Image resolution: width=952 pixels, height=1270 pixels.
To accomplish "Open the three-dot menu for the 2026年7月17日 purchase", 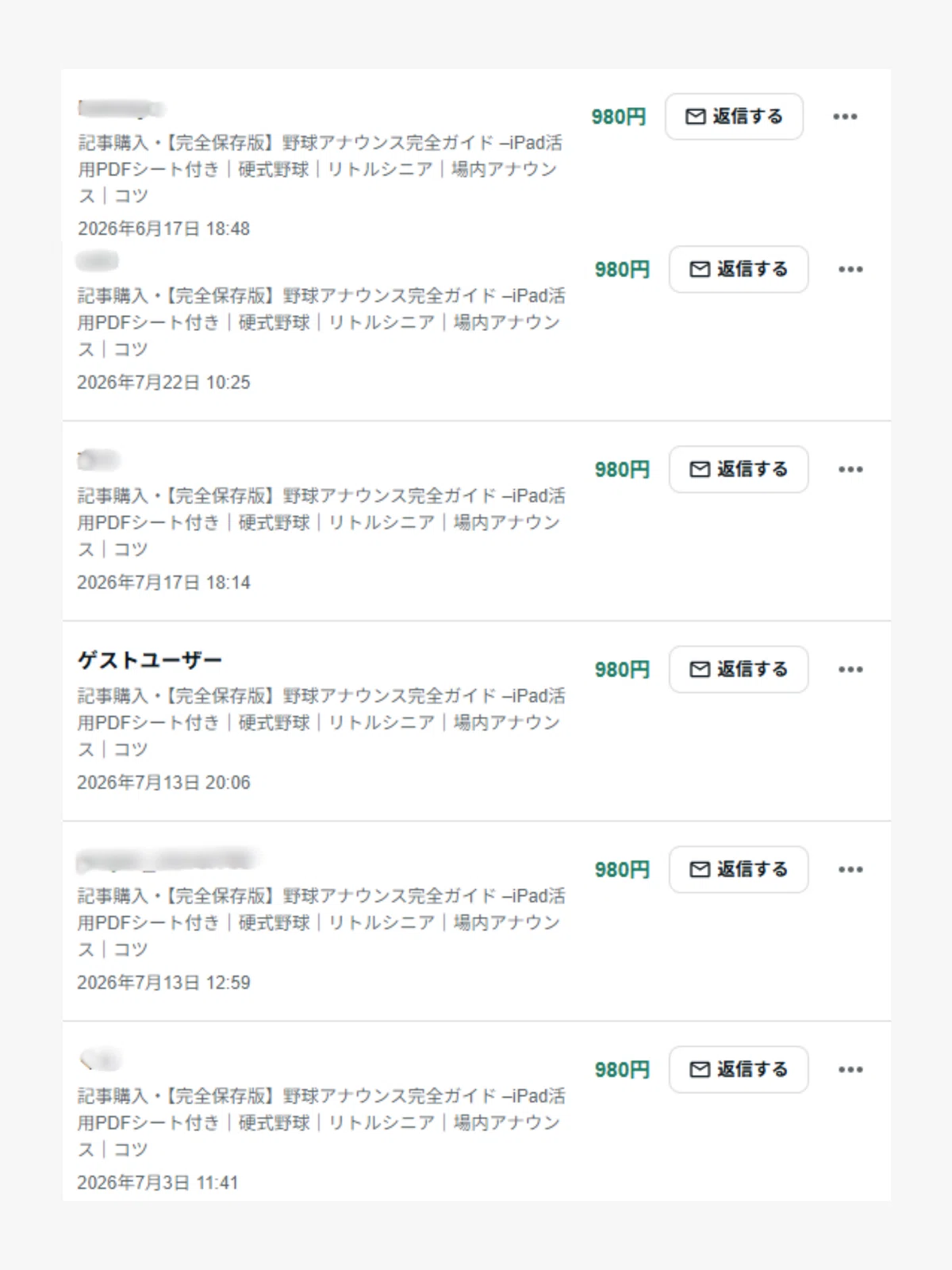I will tap(850, 469).
